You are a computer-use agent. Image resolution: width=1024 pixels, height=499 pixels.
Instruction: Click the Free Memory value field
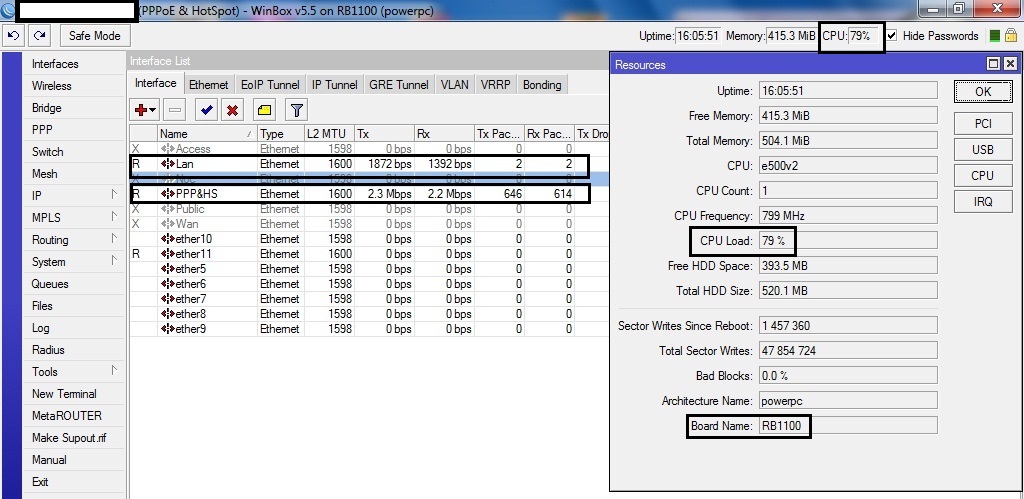(x=848, y=116)
